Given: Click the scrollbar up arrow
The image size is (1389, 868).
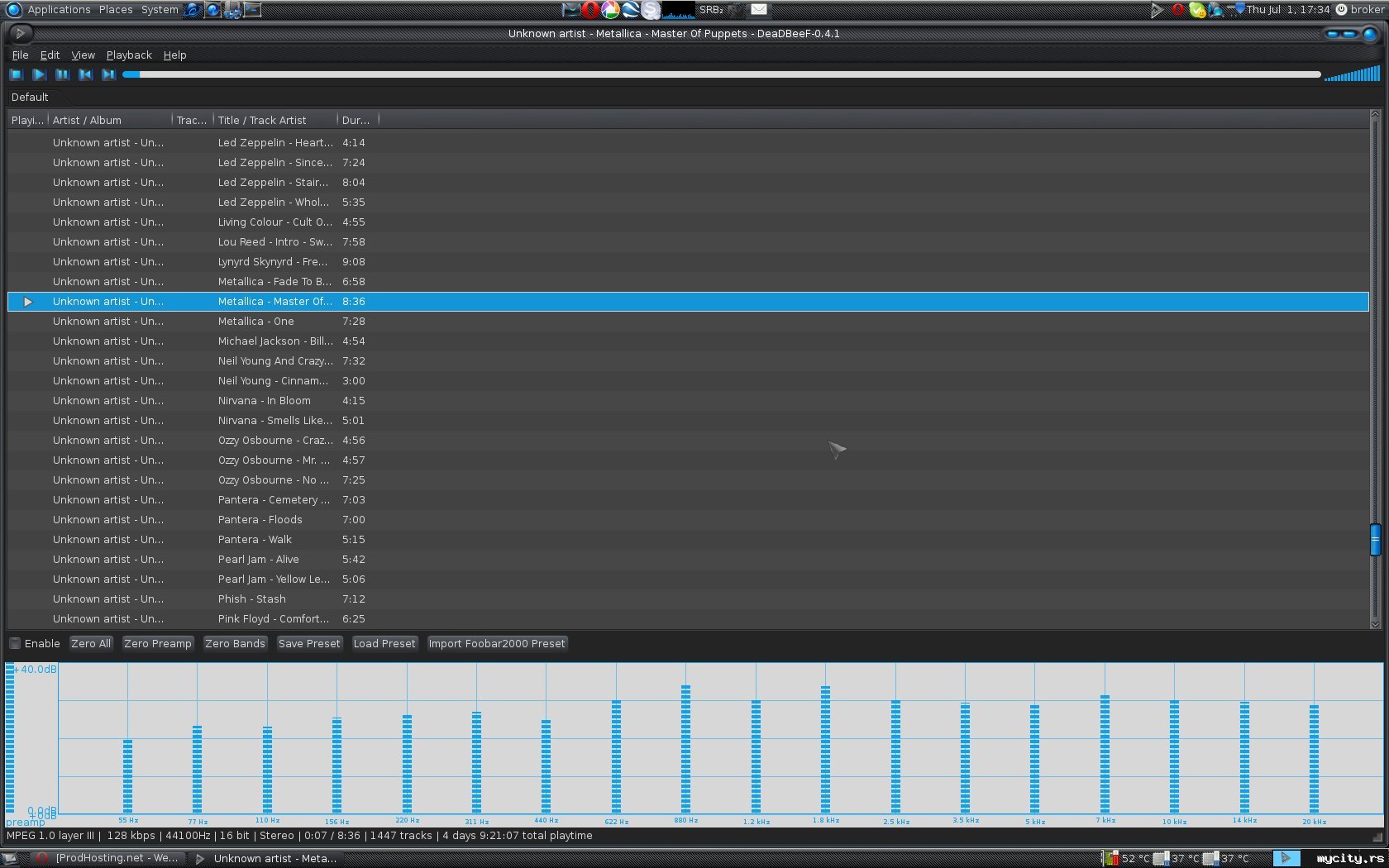Looking at the screenshot, I should (1375, 114).
